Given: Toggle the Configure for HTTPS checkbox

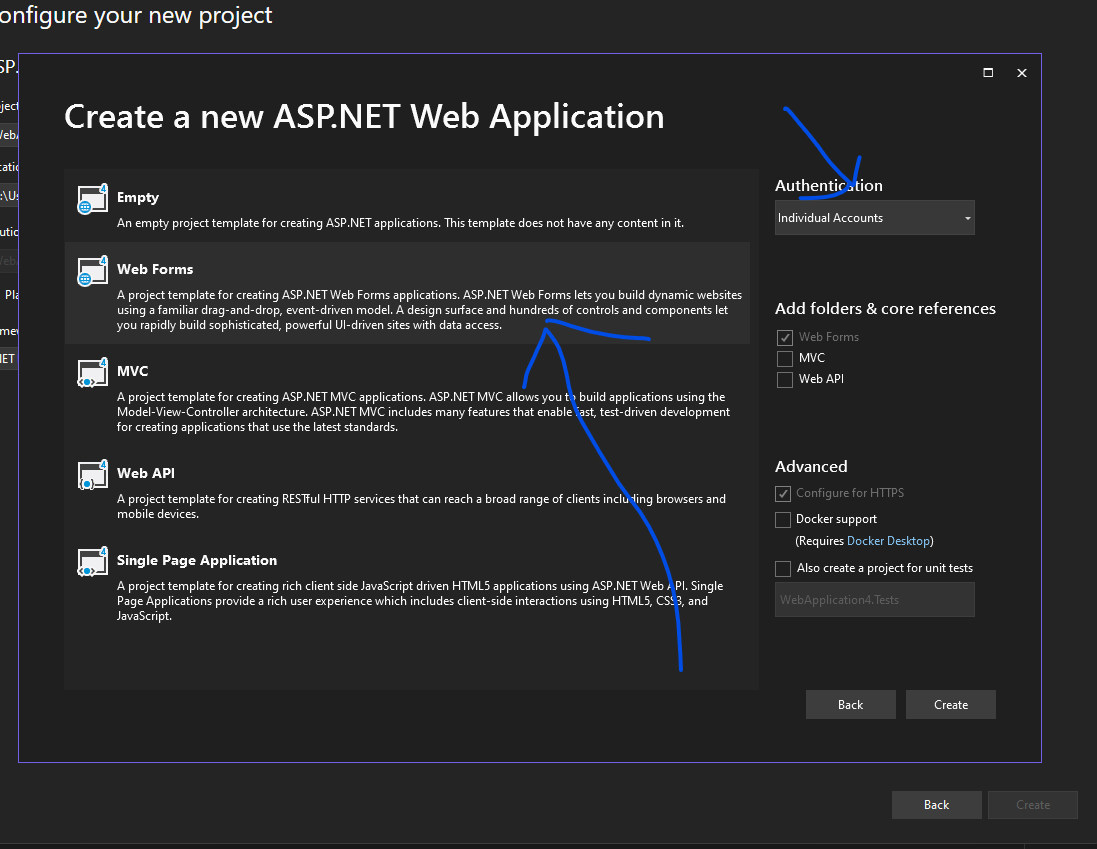Looking at the screenshot, I should [783, 494].
